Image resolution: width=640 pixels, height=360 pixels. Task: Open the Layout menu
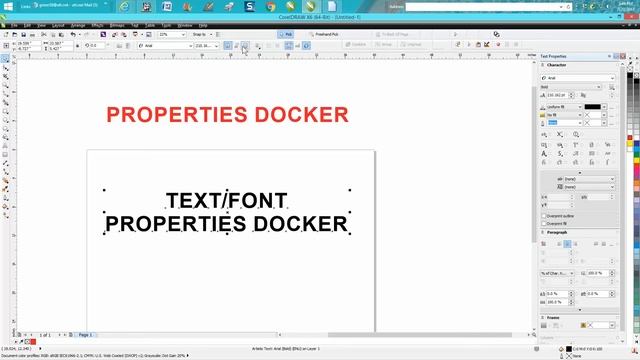(x=58, y=25)
